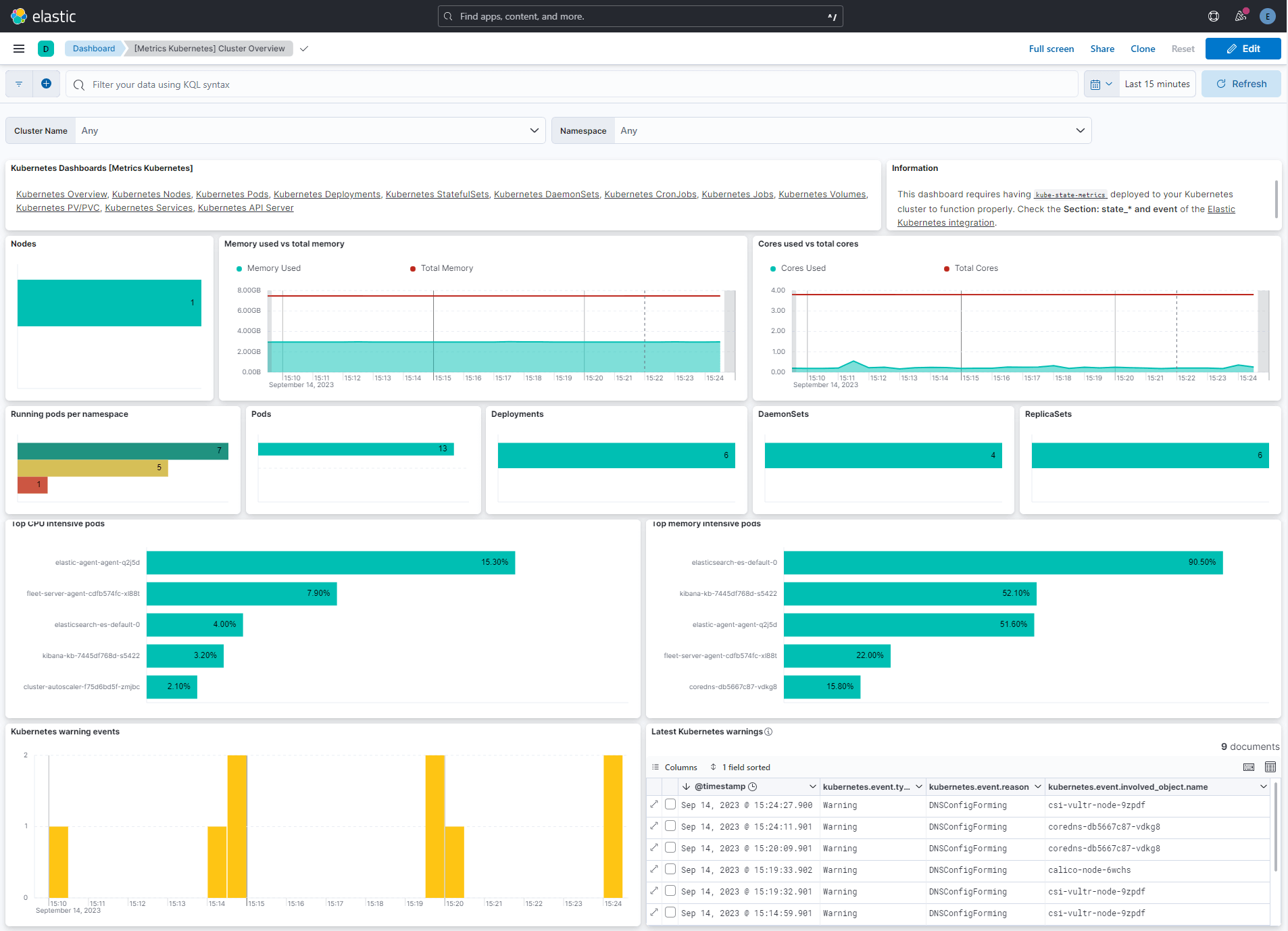This screenshot has height=931, width=1288.
Task: Open the Kubernetes Deployments link
Action: 327,195
